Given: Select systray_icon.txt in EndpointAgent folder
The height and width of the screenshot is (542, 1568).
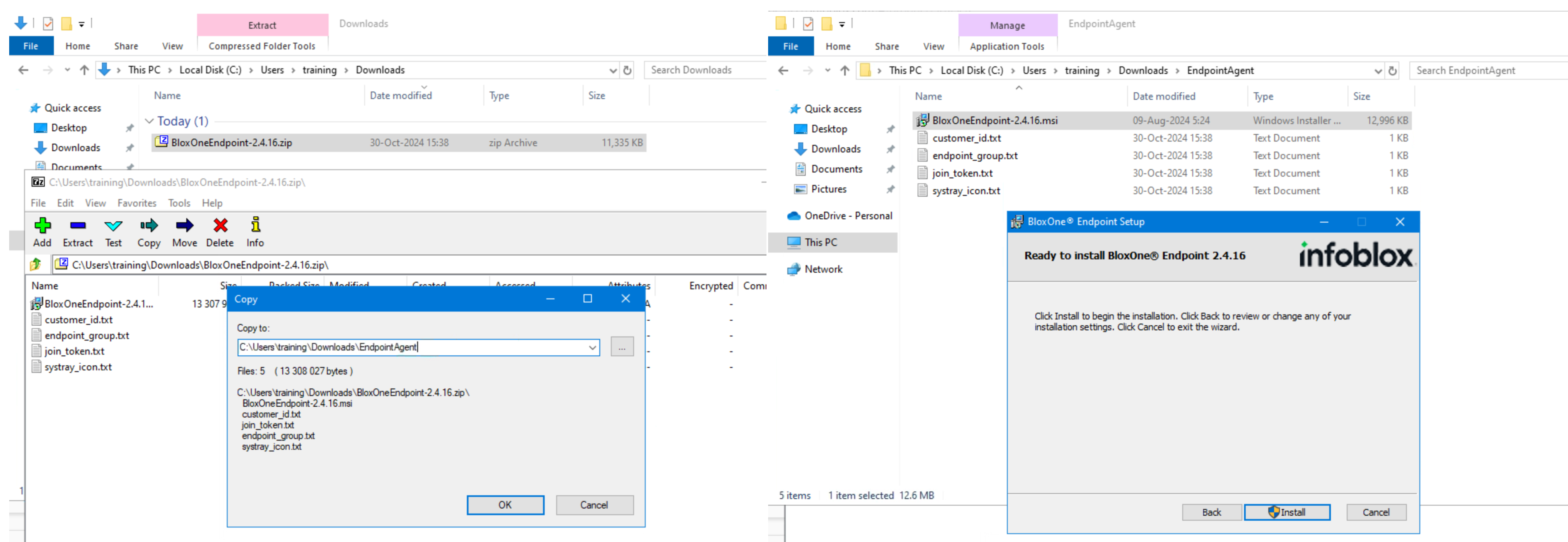Looking at the screenshot, I should tap(1162, 191).
